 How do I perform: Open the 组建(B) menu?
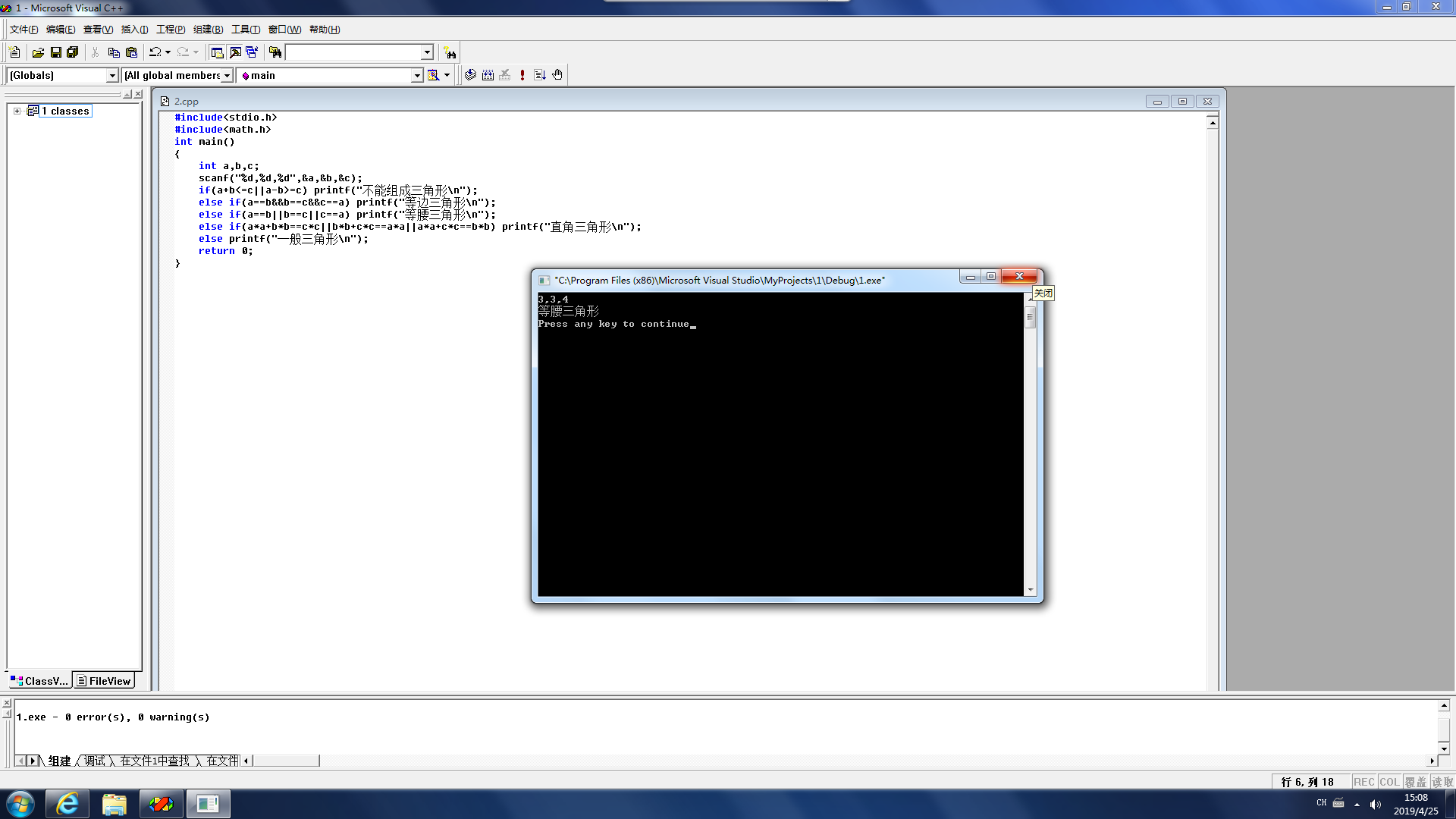[208, 30]
